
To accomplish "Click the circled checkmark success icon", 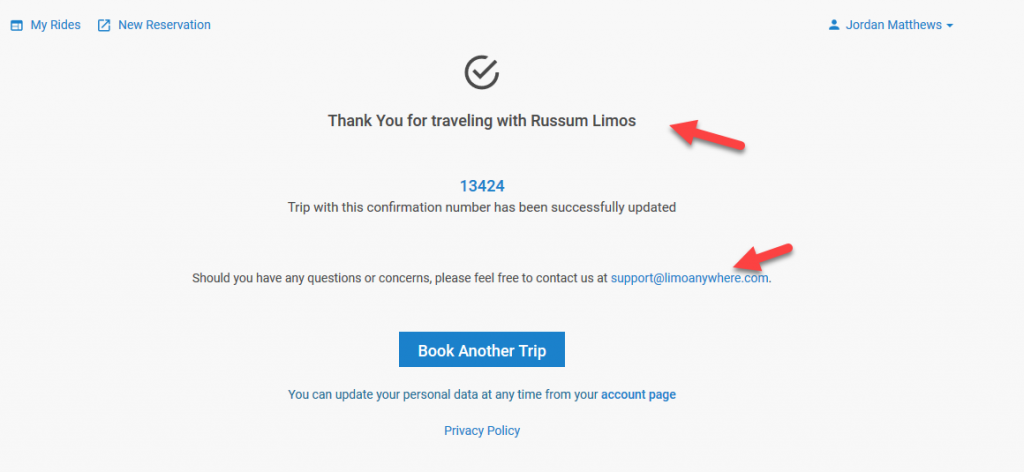I will (x=482, y=72).
